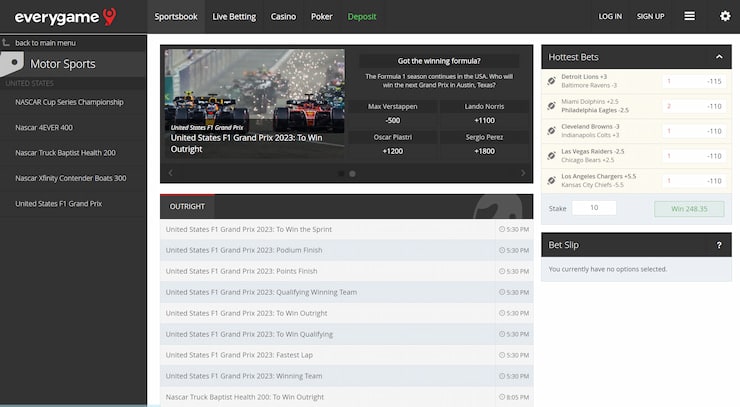740x407 pixels.
Task: Open F1 Winning Team market row
Action: point(346,376)
